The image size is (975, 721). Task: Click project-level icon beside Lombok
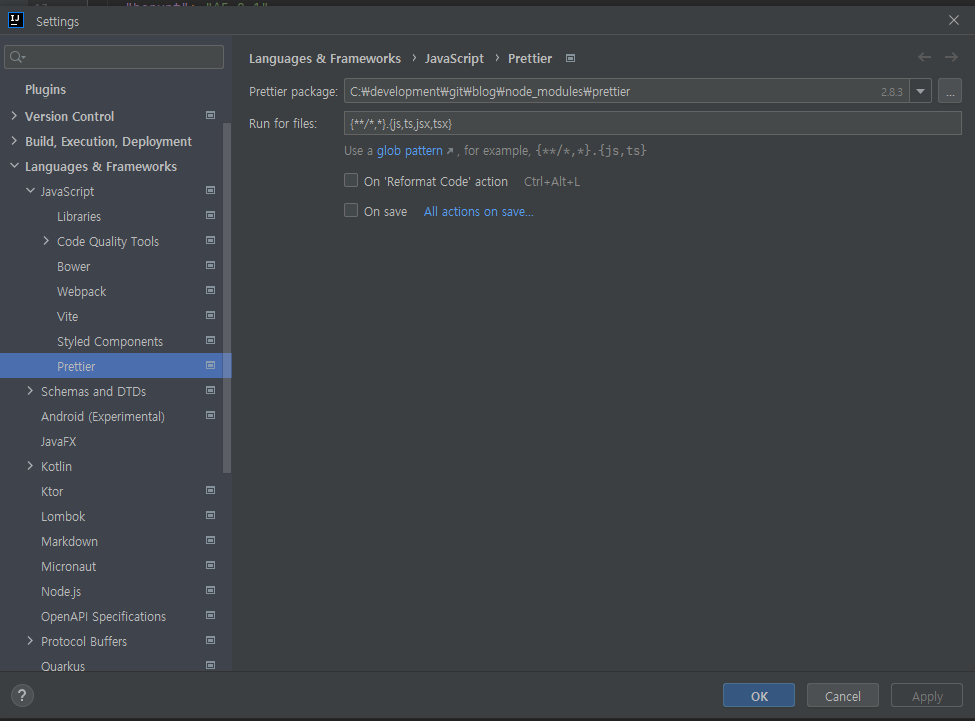(x=210, y=515)
